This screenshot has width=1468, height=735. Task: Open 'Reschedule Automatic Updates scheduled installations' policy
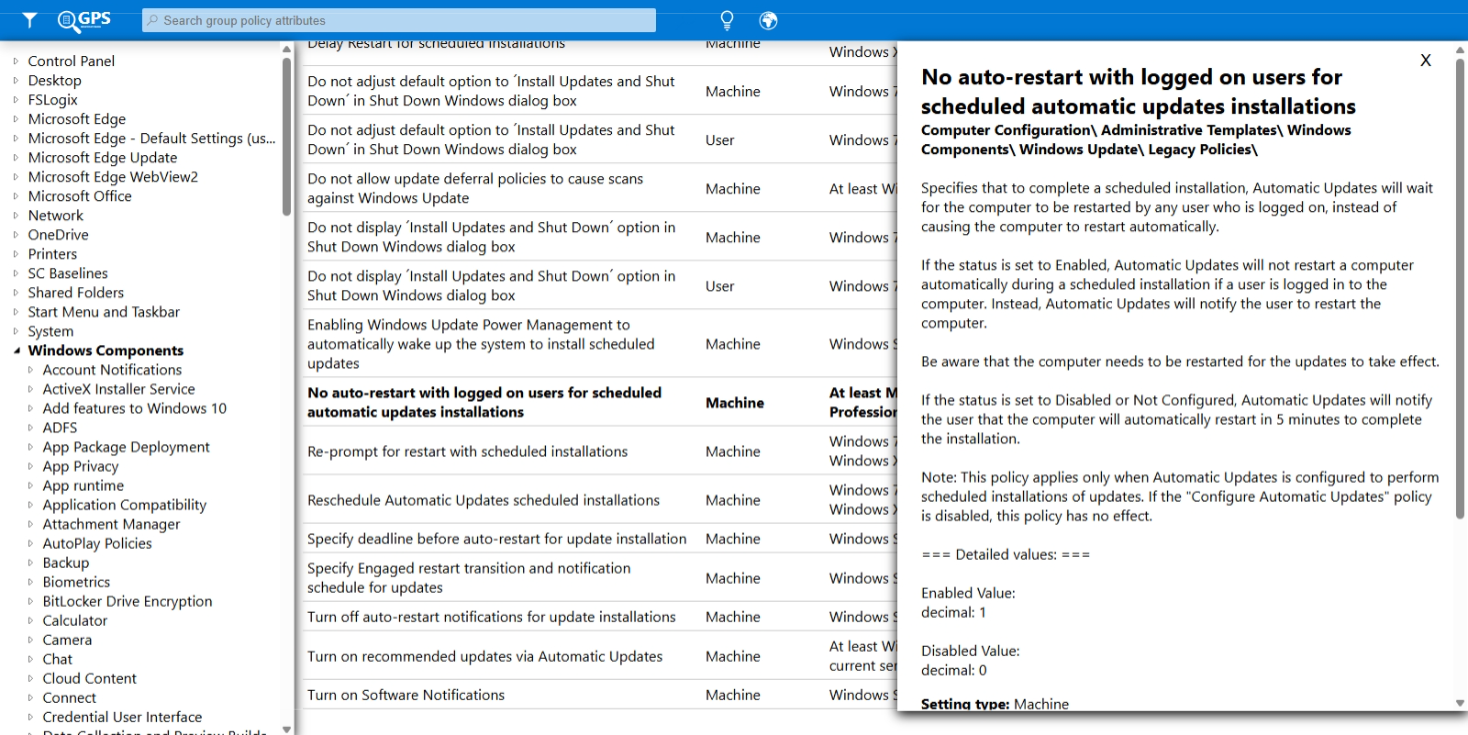point(599,500)
